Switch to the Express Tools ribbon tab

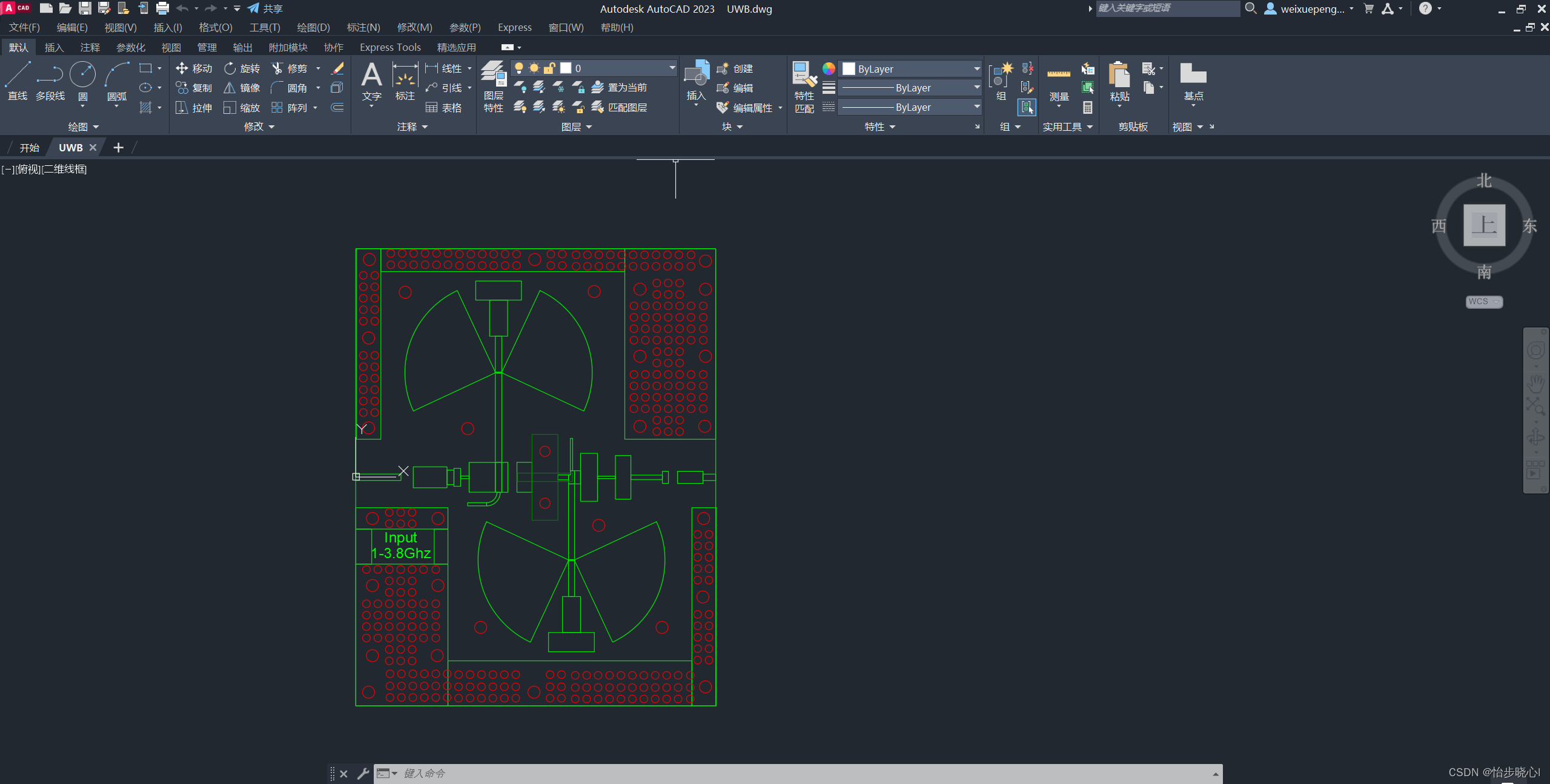(x=390, y=47)
